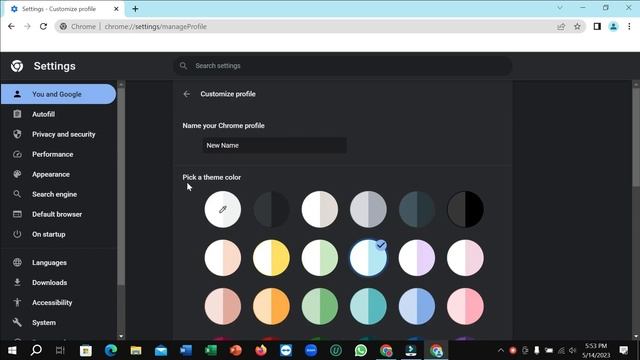The height and width of the screenshot is (360, 640).
Task: Close the Settings - Customize profile tab
Action: 116,9
